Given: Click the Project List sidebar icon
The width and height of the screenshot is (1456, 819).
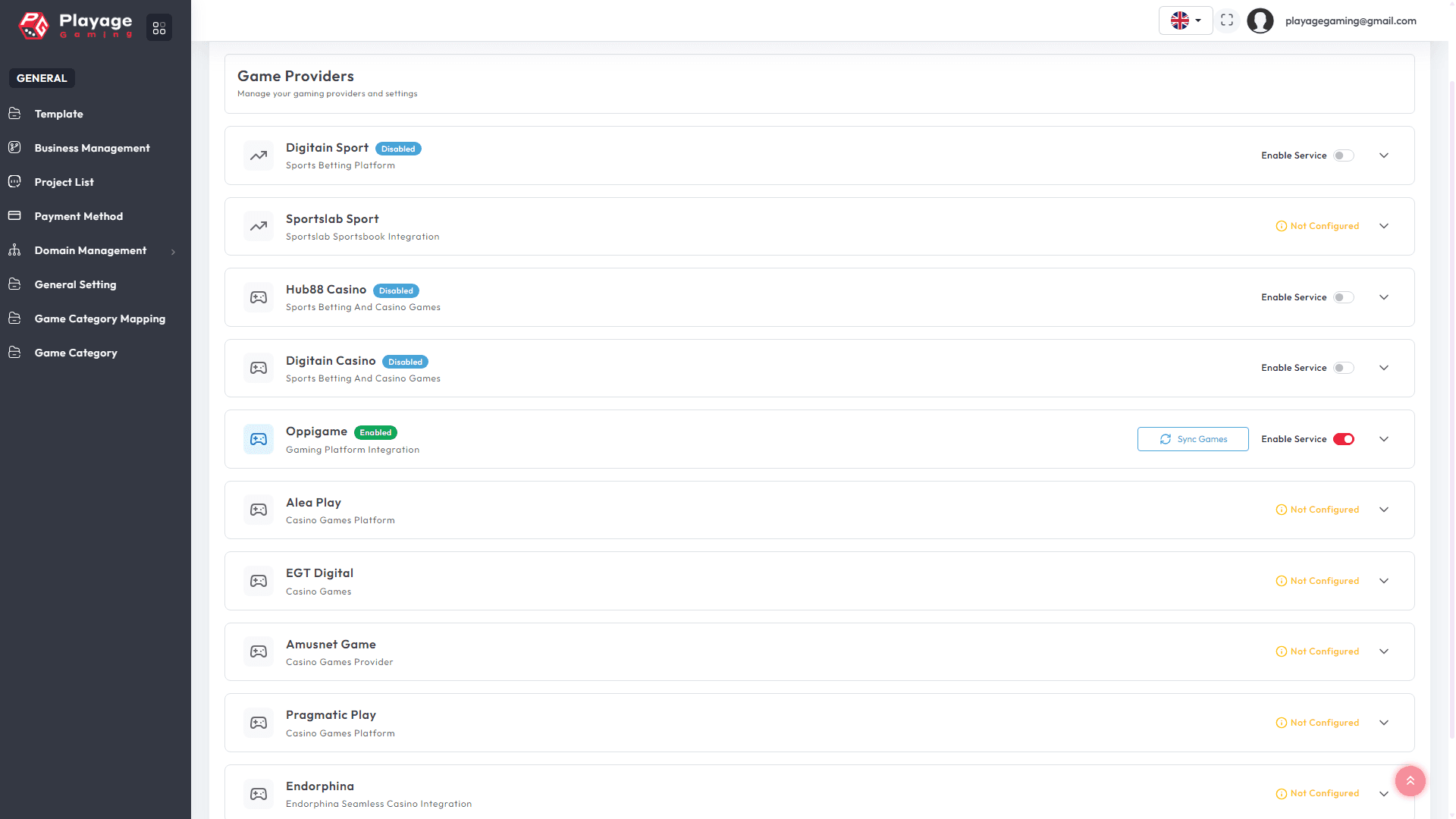Looking at the screenshot, I should pyautogui.click(x=14, y=182).
